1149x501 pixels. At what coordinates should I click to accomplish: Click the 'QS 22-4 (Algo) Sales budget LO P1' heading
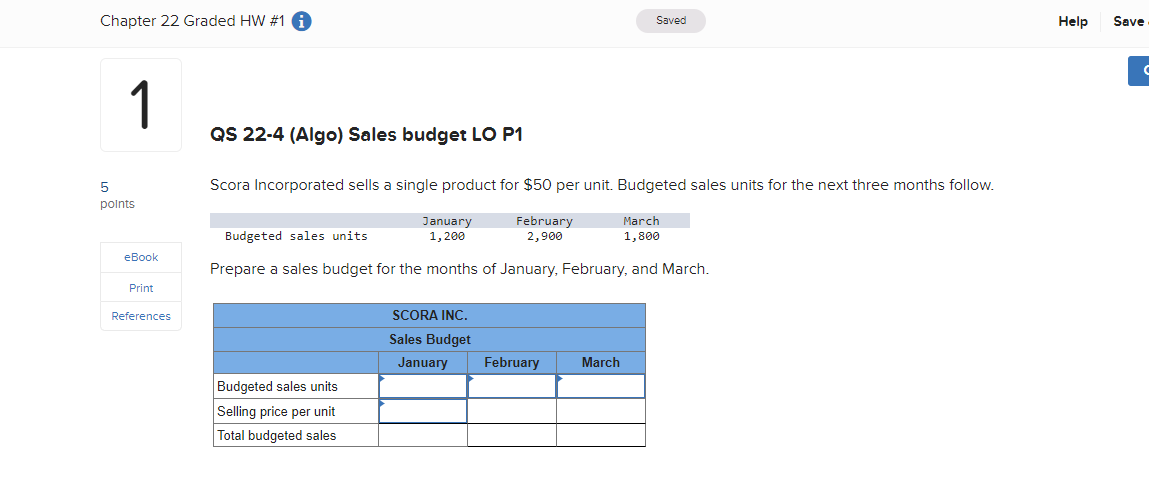tap(366, 135)
